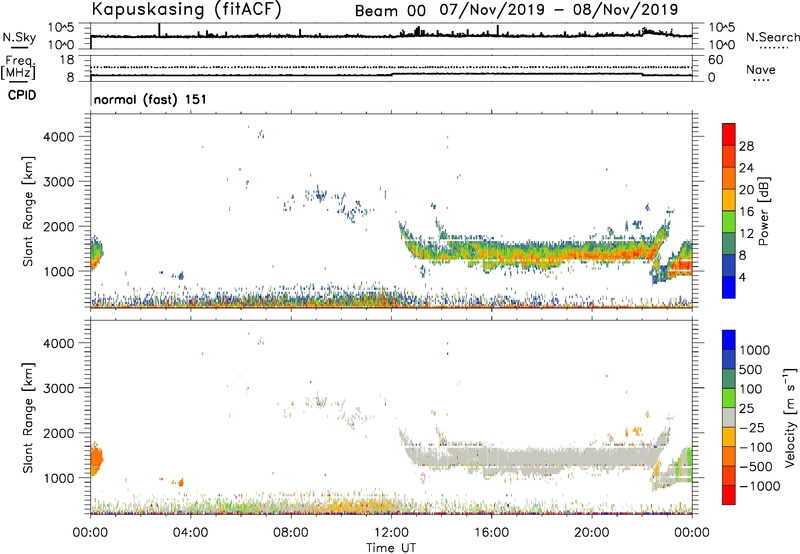Pick the blue bottom segment of Power colorbar
Screen dimensions: 800x554
pos(729,288)
